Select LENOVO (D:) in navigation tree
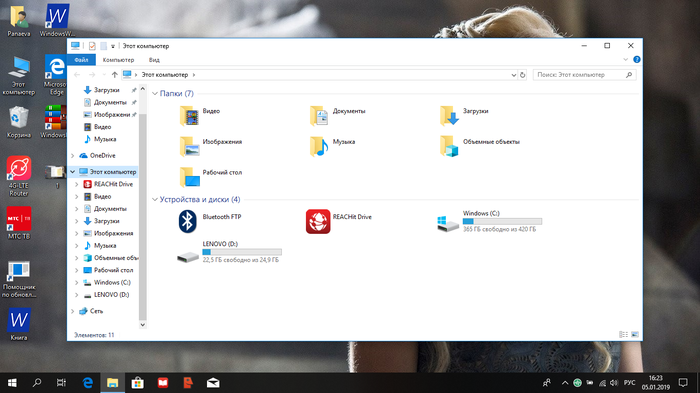Screen dimensions: 700x393 coord(111,295)
